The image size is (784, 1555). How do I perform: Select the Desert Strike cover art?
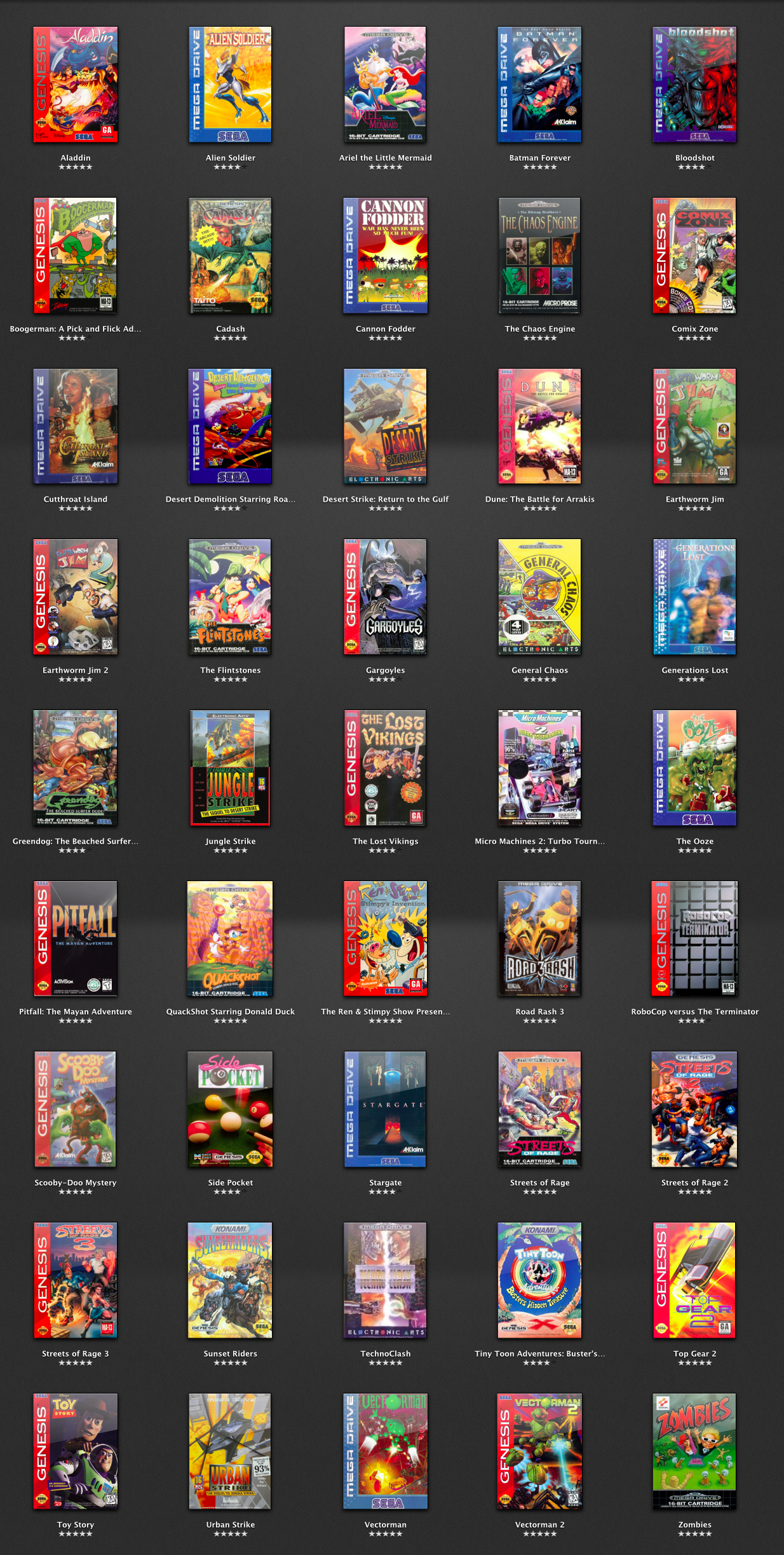click(x=385, y=427)
